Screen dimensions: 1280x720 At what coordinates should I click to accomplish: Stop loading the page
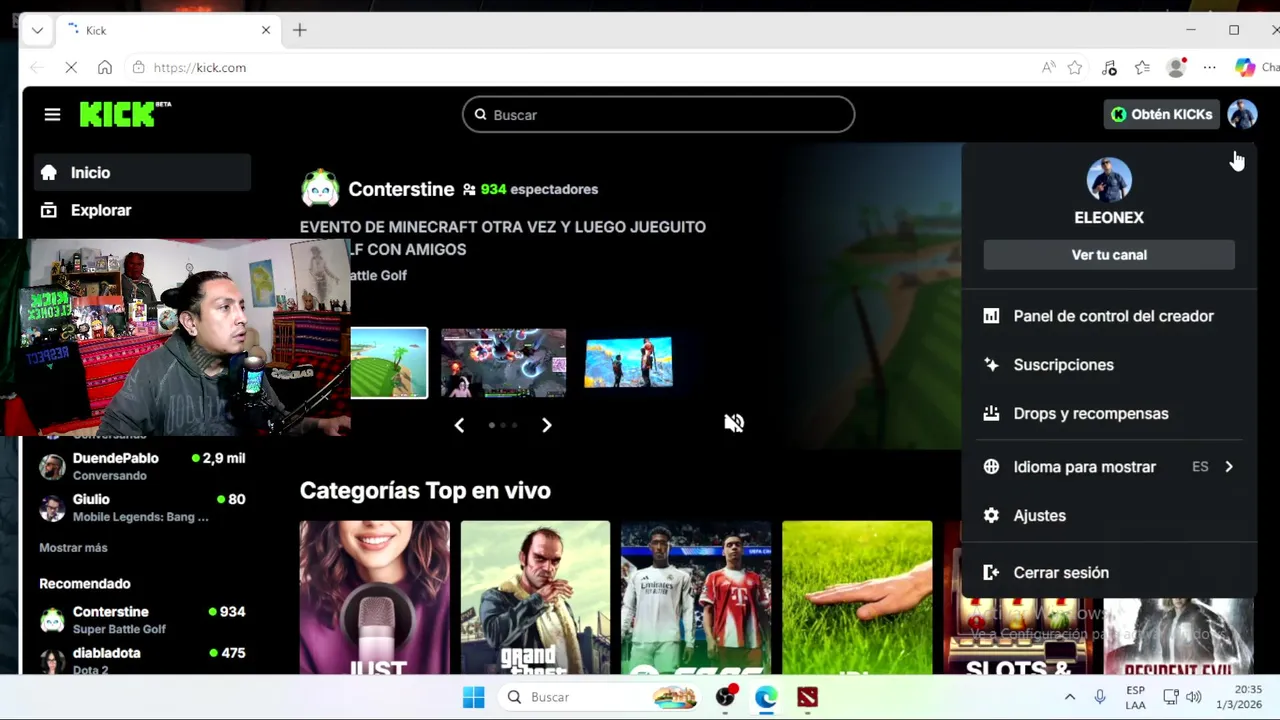pos(71,68)
